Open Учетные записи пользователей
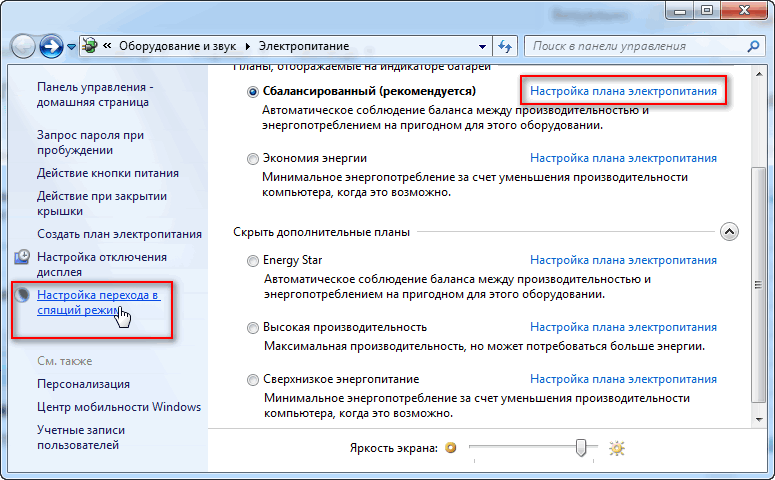The width and height of the screenshot is (775, 480). pyautogui.click(x=81, y=437)
